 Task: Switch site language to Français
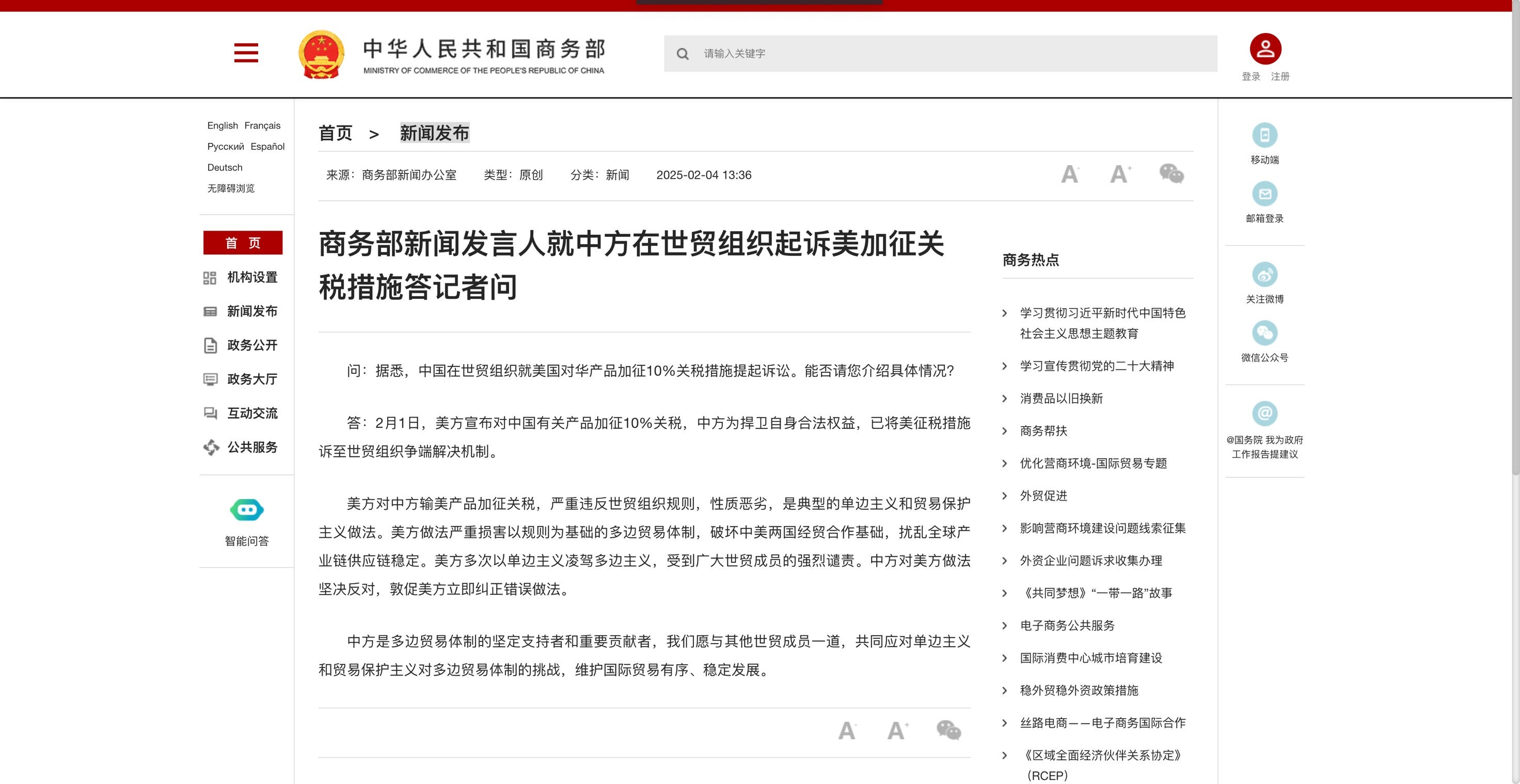263,125
